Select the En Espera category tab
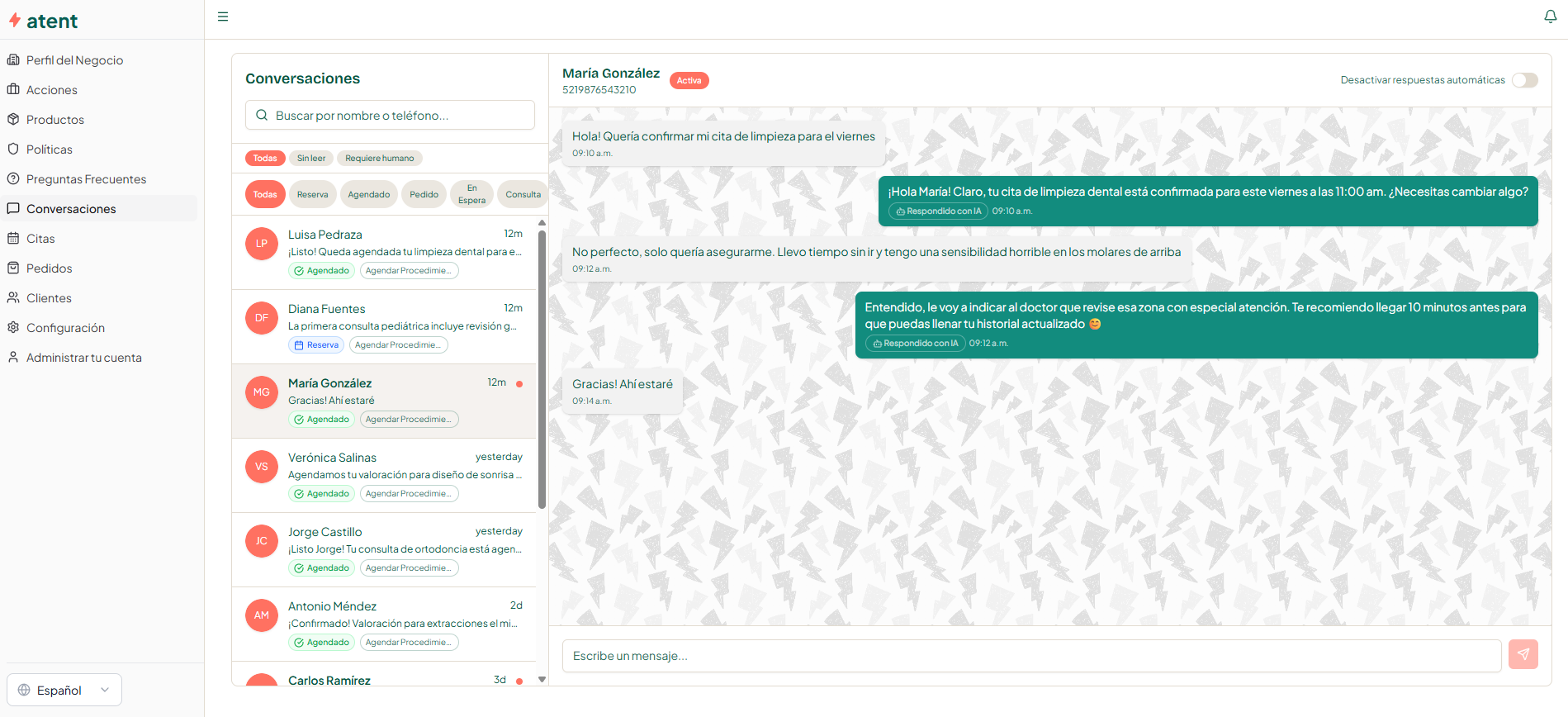1568x717 pixels. [x=471, y=194]
